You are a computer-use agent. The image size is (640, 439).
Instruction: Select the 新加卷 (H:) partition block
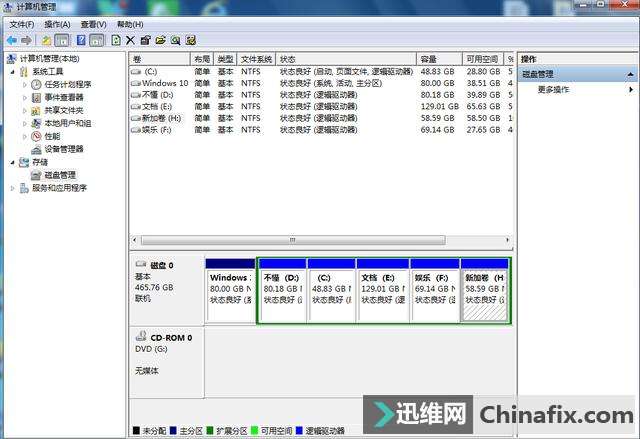[484, 290]
